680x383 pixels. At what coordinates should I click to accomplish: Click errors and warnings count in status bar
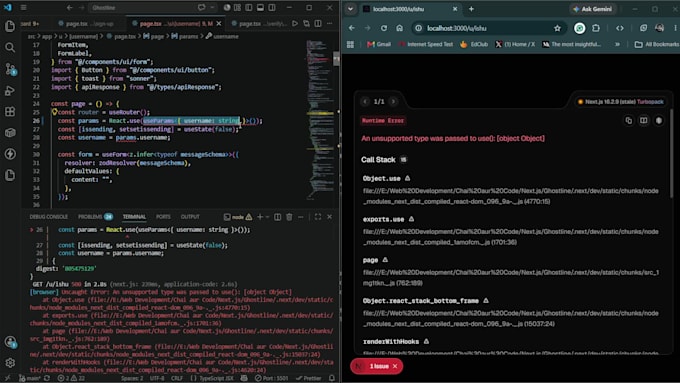tap(72, 378)
